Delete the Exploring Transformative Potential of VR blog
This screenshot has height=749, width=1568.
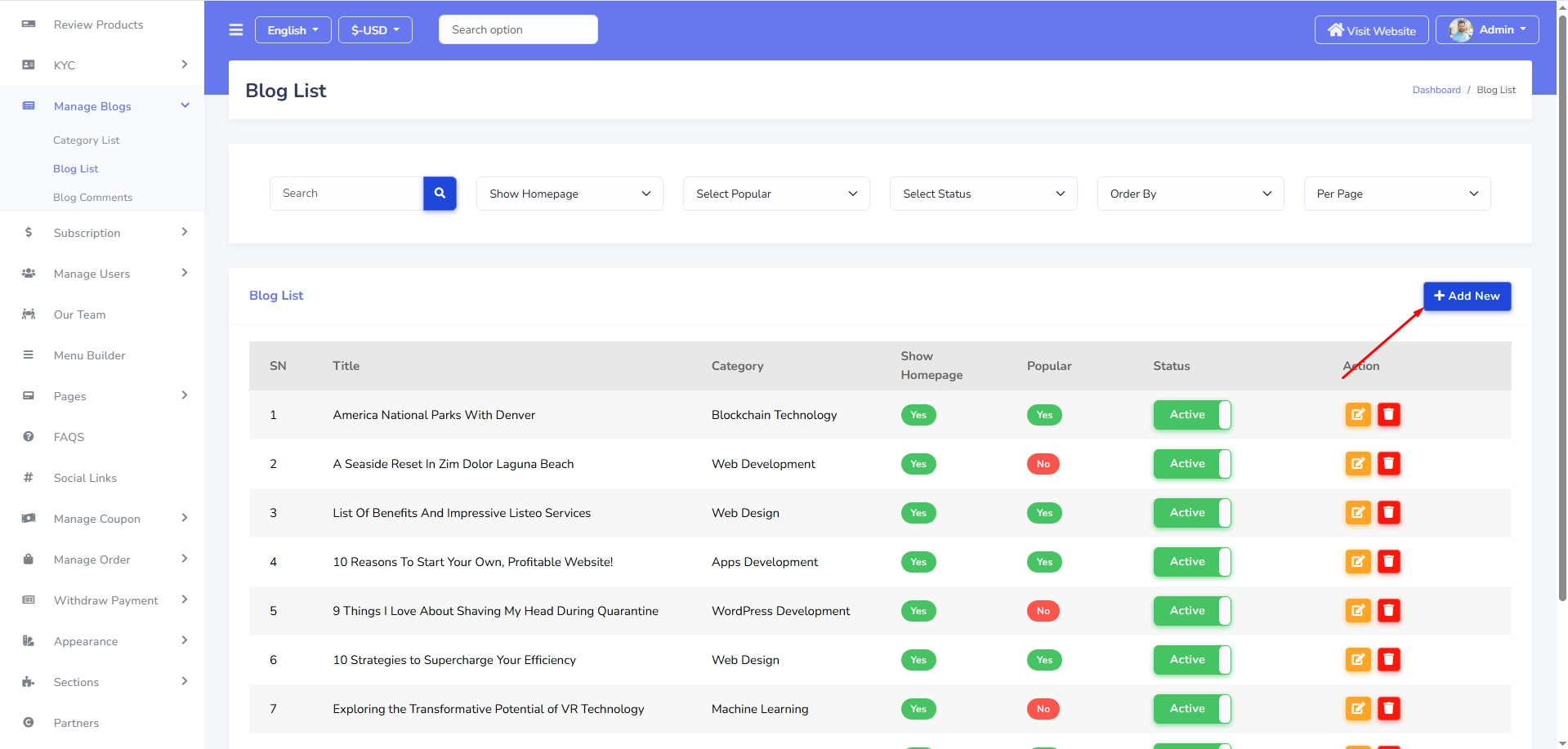pos(1389,709)
